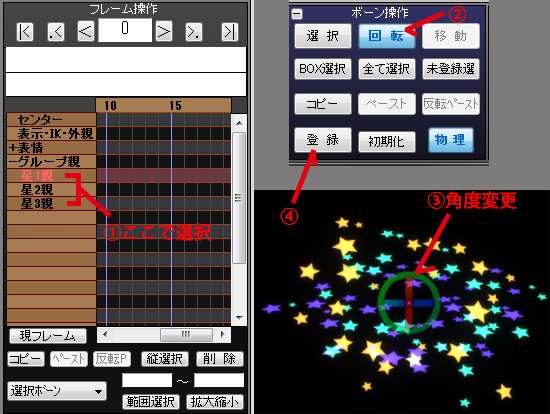
Task: Click the range end frame field
Action: pos(219,380)
